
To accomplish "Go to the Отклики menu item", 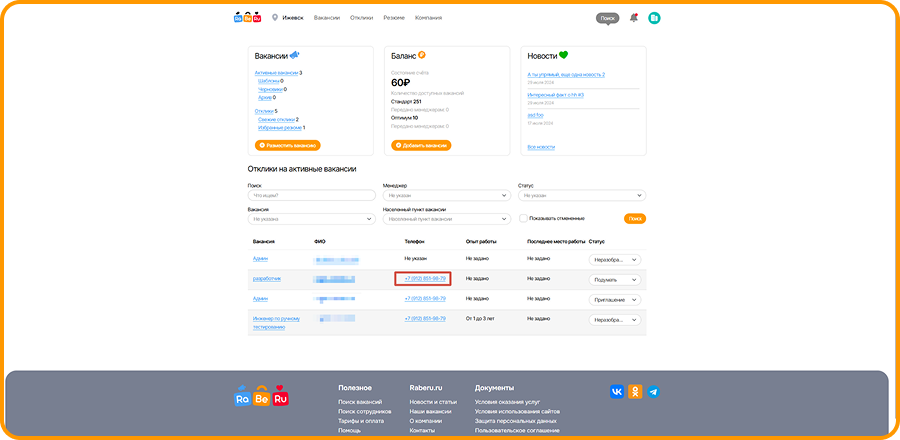I will tap(361, 18).
